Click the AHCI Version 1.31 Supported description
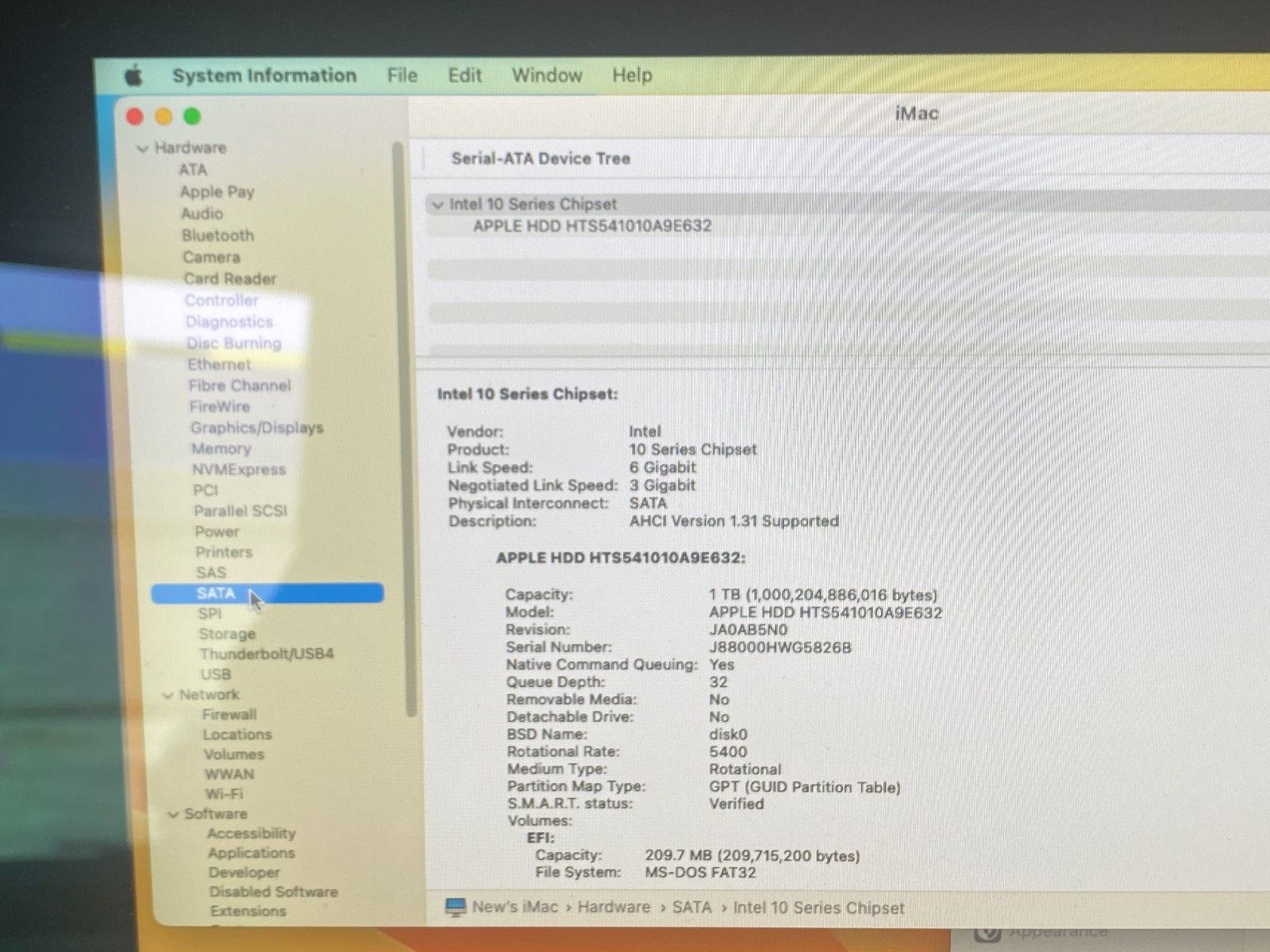The height and width of the screenshot is (952, 1270). (734, 521)
